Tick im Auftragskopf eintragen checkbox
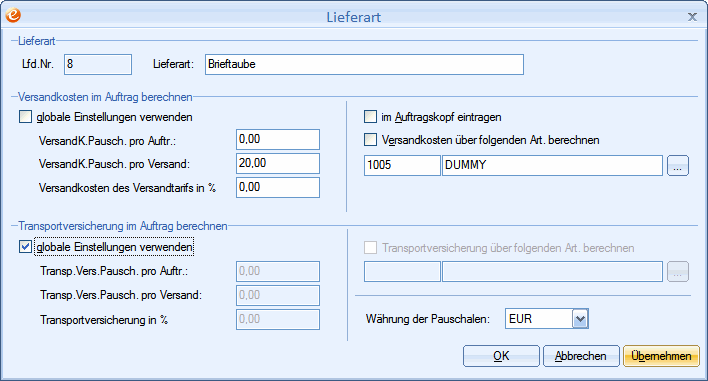This screenshot has height=381, width=708. 370,117
